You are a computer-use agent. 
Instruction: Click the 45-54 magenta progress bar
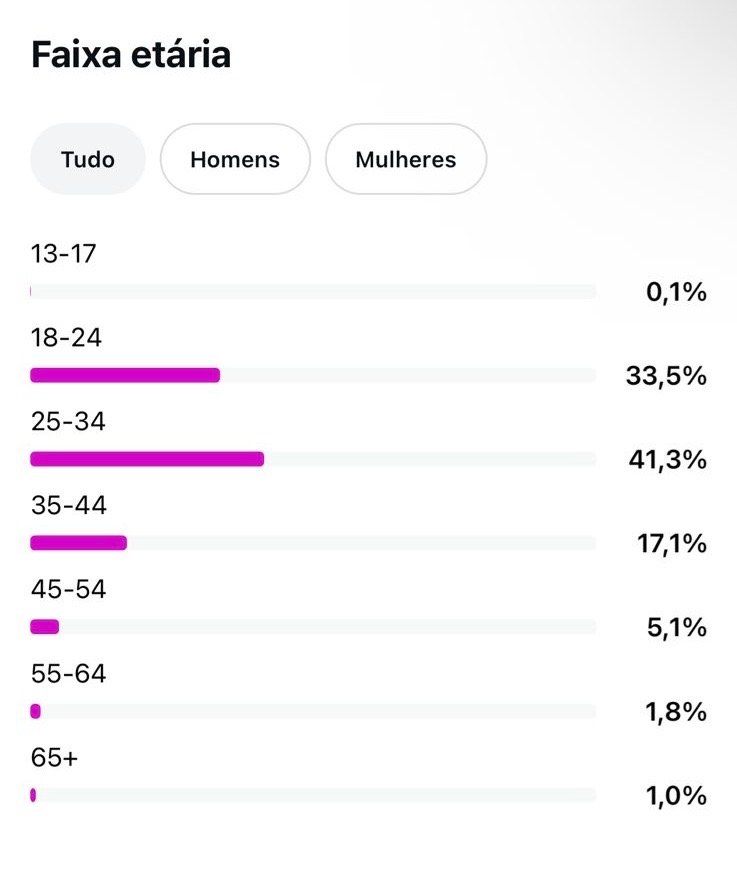click(45, 627)
